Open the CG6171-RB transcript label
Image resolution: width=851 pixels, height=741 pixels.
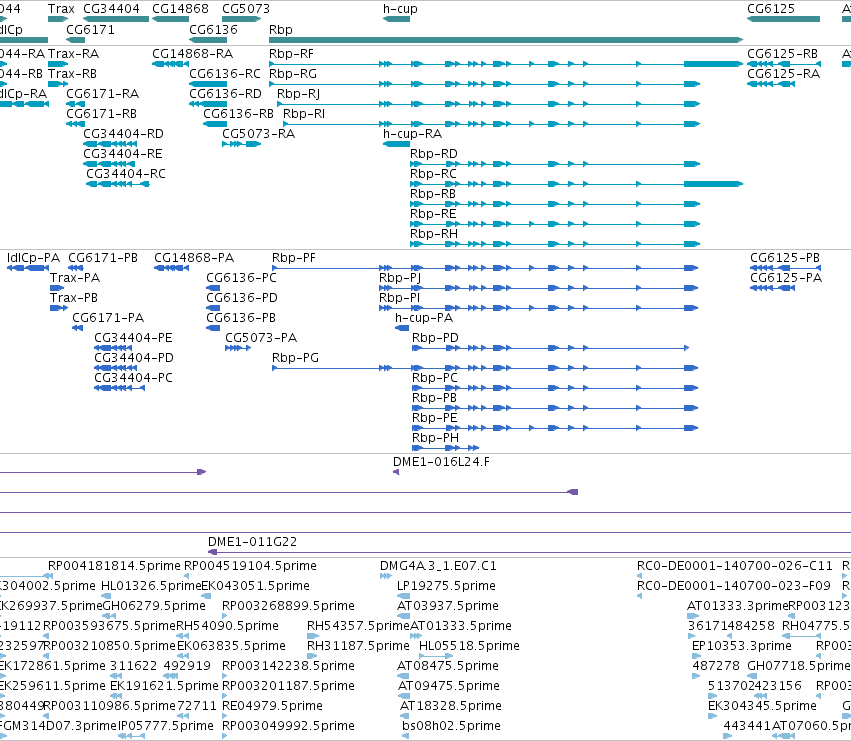coord(101,114)
